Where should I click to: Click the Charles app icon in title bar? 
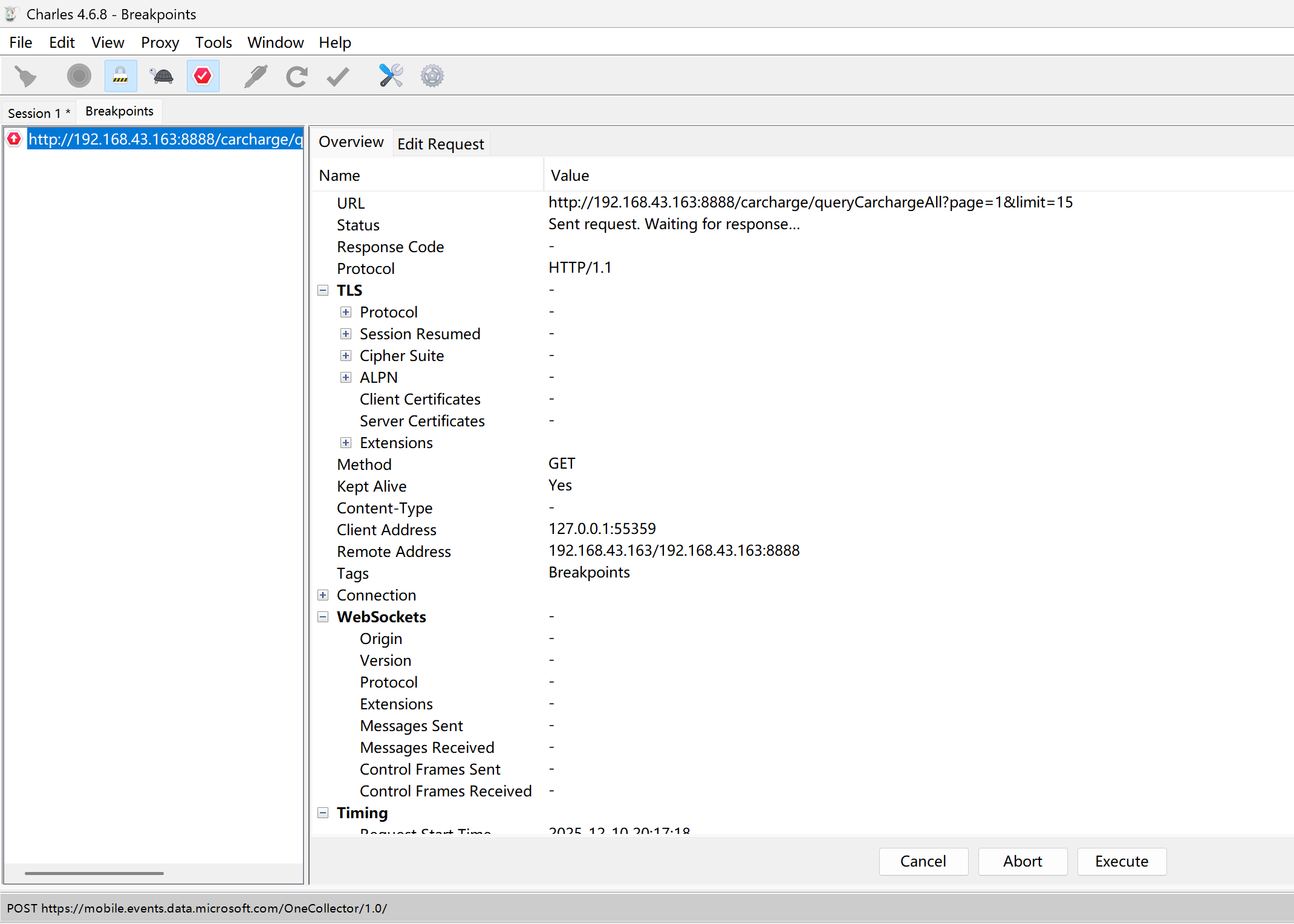[11, 14]
